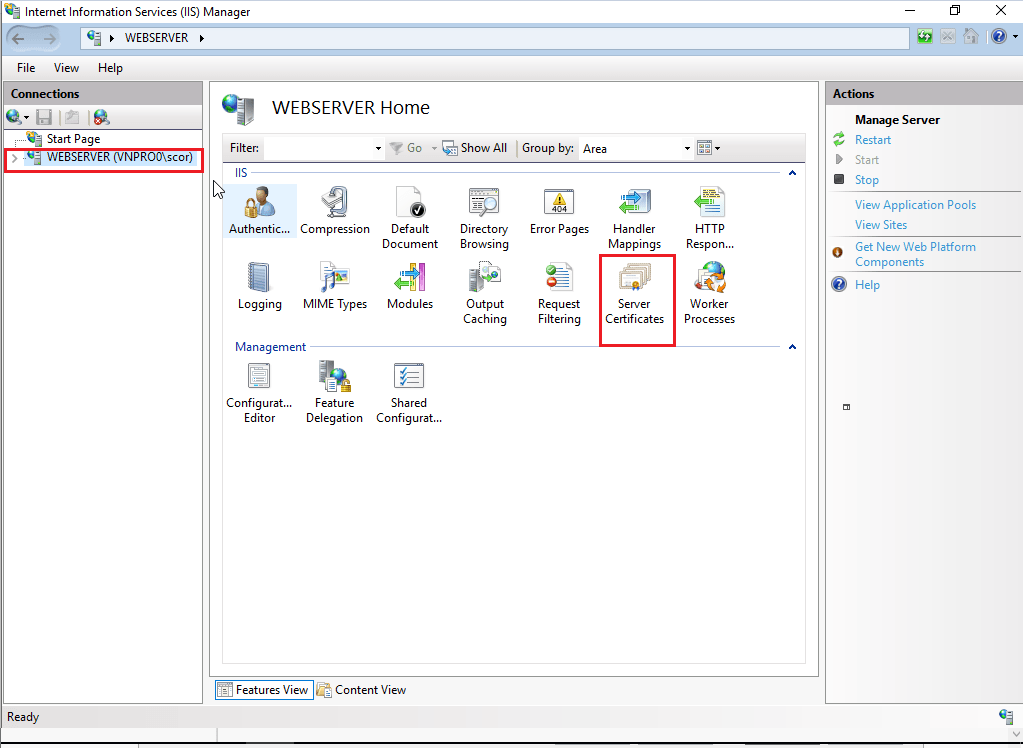Screen dimensions: 1023x748
Task: Open the help icon dropdown arrow
Action: click(x=1015, y=37)
